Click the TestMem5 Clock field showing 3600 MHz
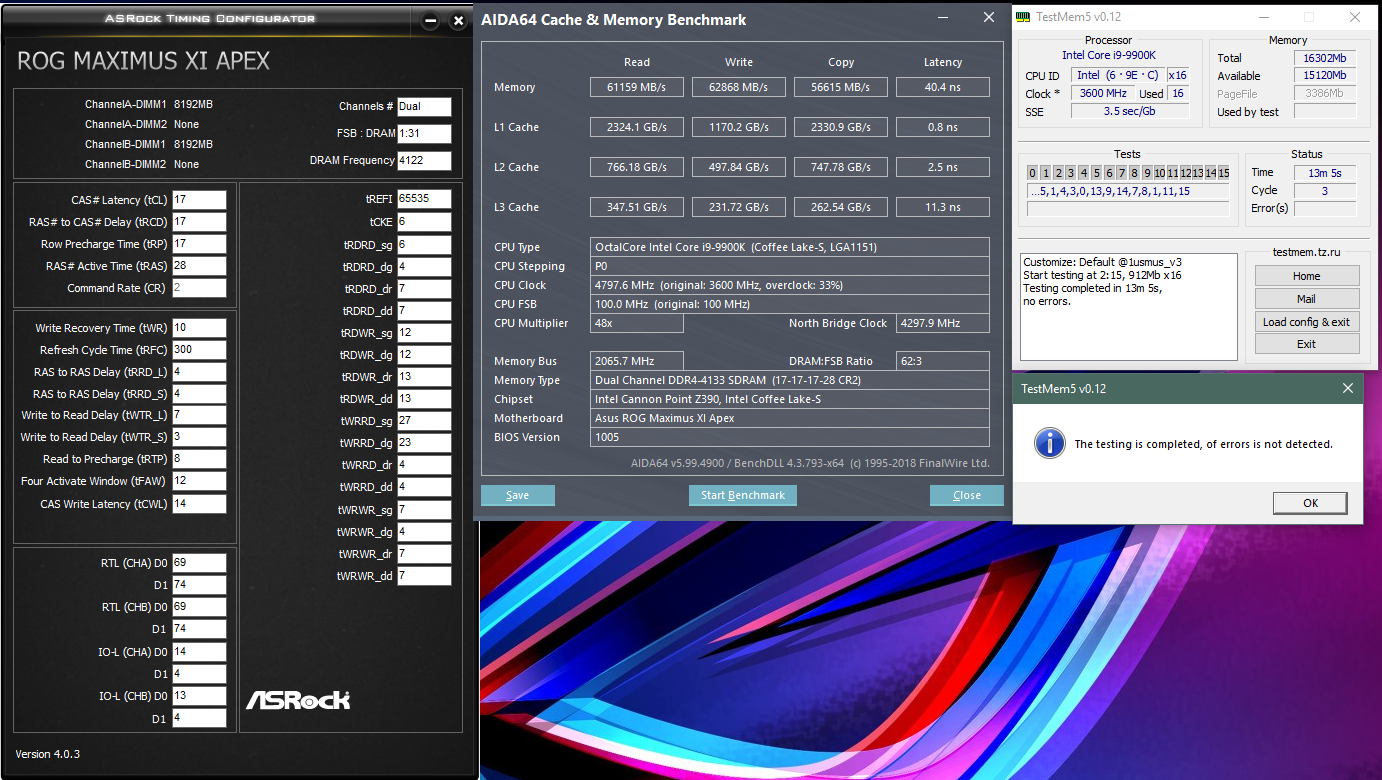This screenshot has height=780, width=1382. point(1102,93)
